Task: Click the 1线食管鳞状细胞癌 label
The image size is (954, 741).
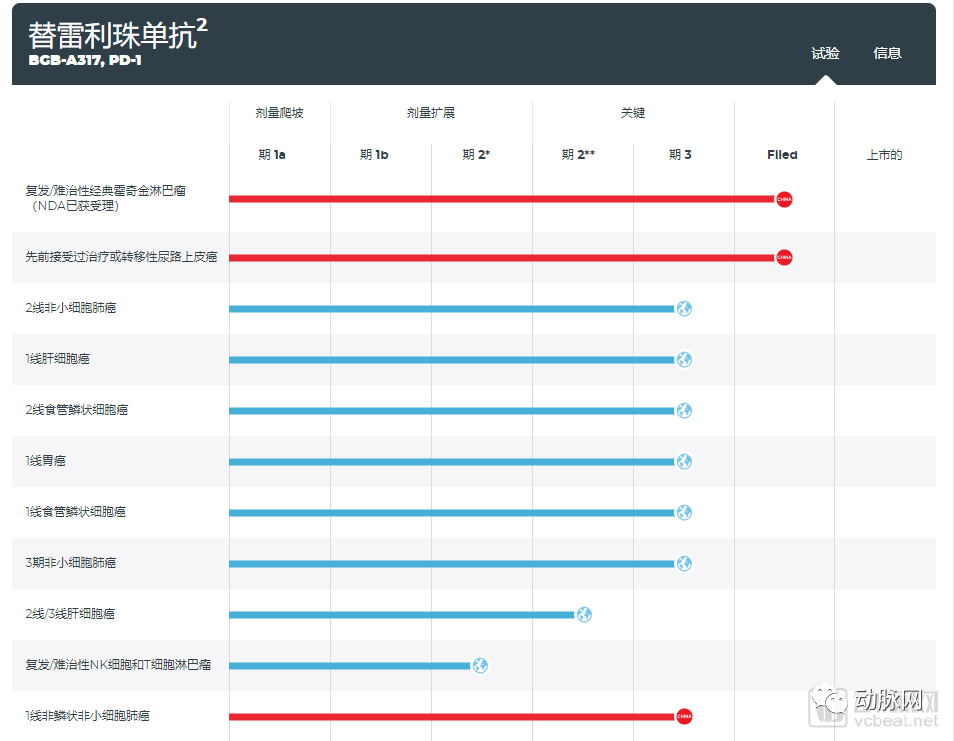Action: tap(75, 512)
